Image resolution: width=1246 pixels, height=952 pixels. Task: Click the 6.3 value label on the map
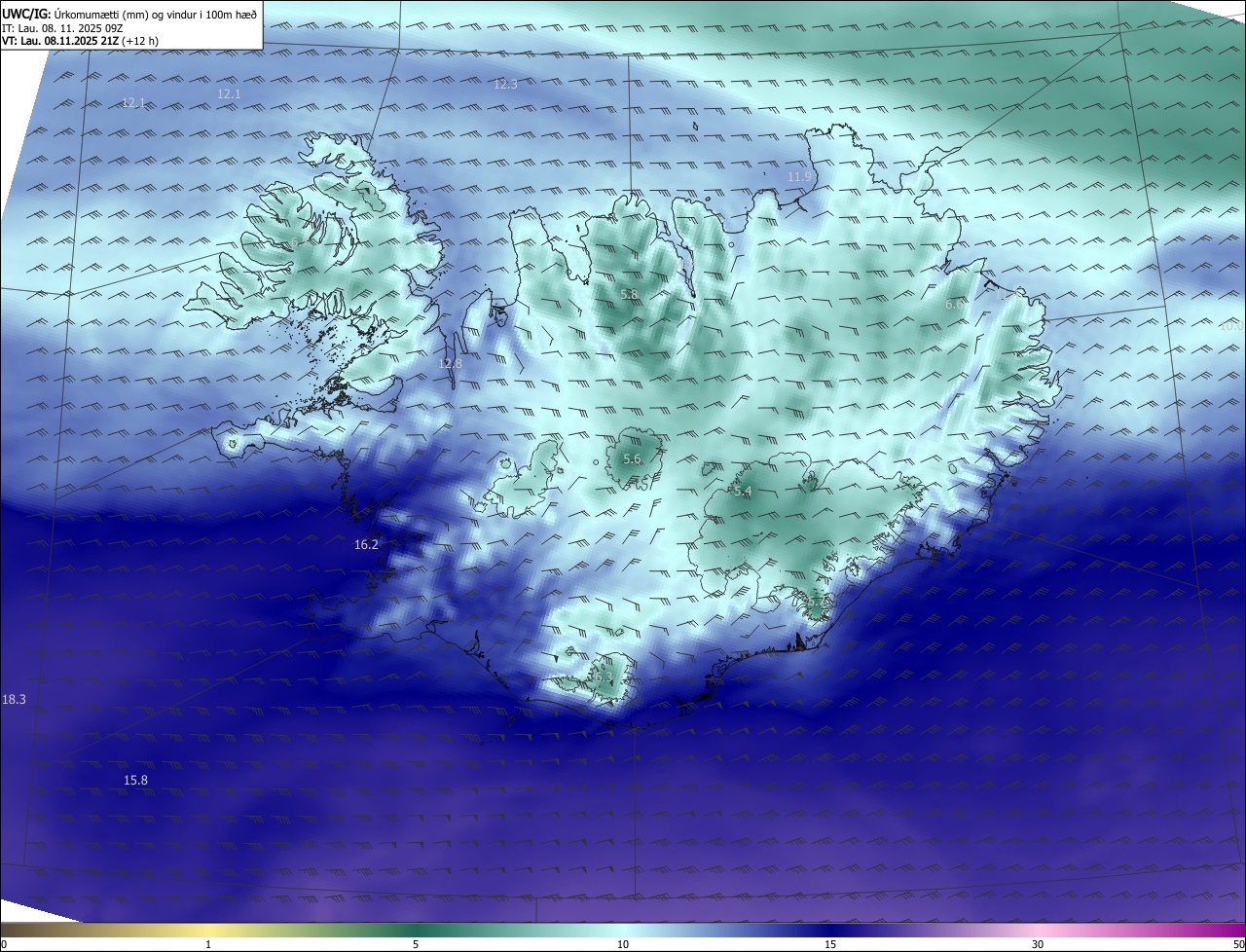tap(602, 677)
